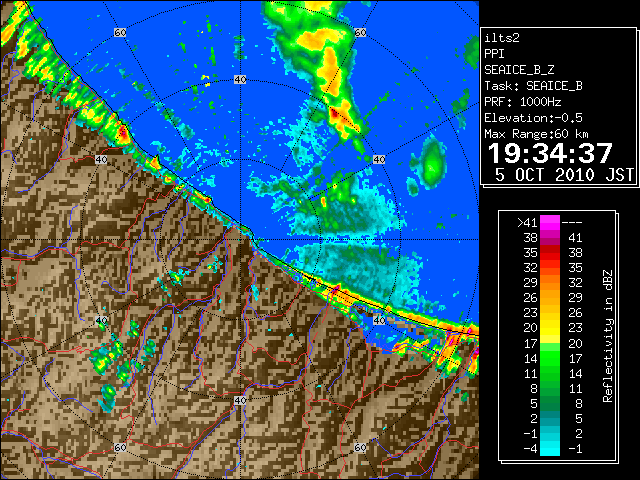640x480 pixels.
Task: Select the "PPI" scan type label
Action: [494, 54]
